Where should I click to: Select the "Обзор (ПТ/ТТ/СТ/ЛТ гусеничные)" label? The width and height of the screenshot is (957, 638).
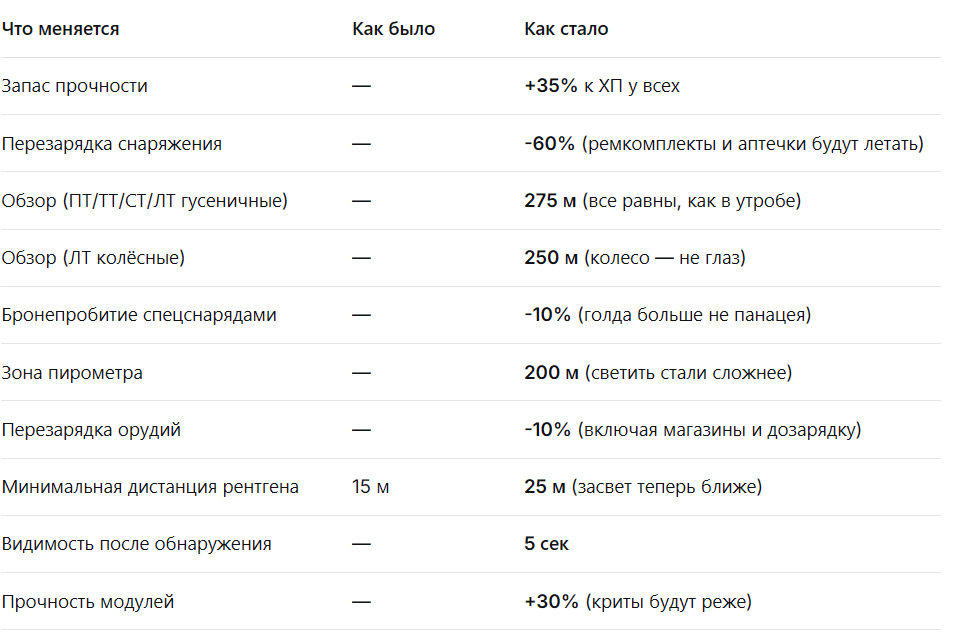[144, 201]
